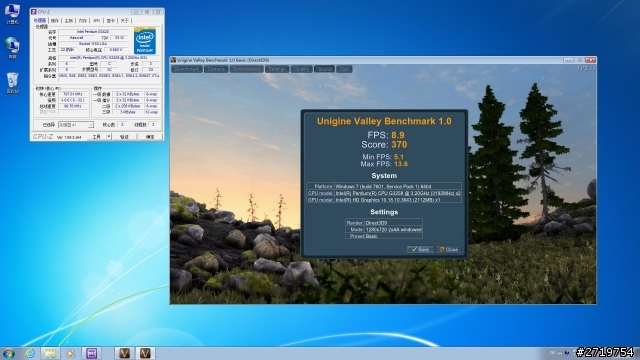Open Windows Media Player from the taskbar
This screenshot has width=640, height=360.
(x=70, y=353)
